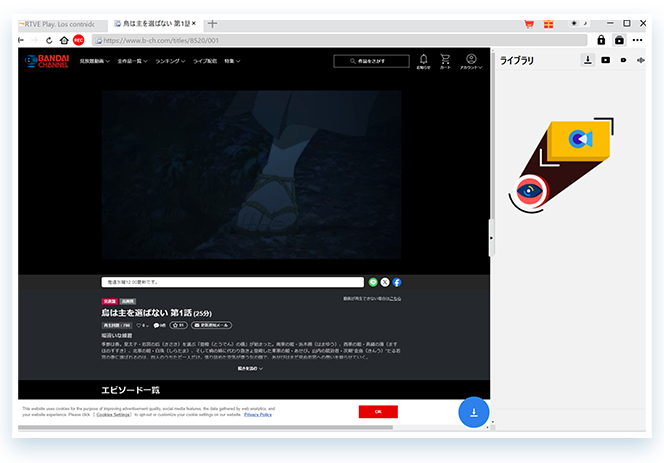Image resolution: width=664 pixels, height=463 pixels.
Task: Click the blue floating download button
Action: pyautogui.click(x=474, y=412)
